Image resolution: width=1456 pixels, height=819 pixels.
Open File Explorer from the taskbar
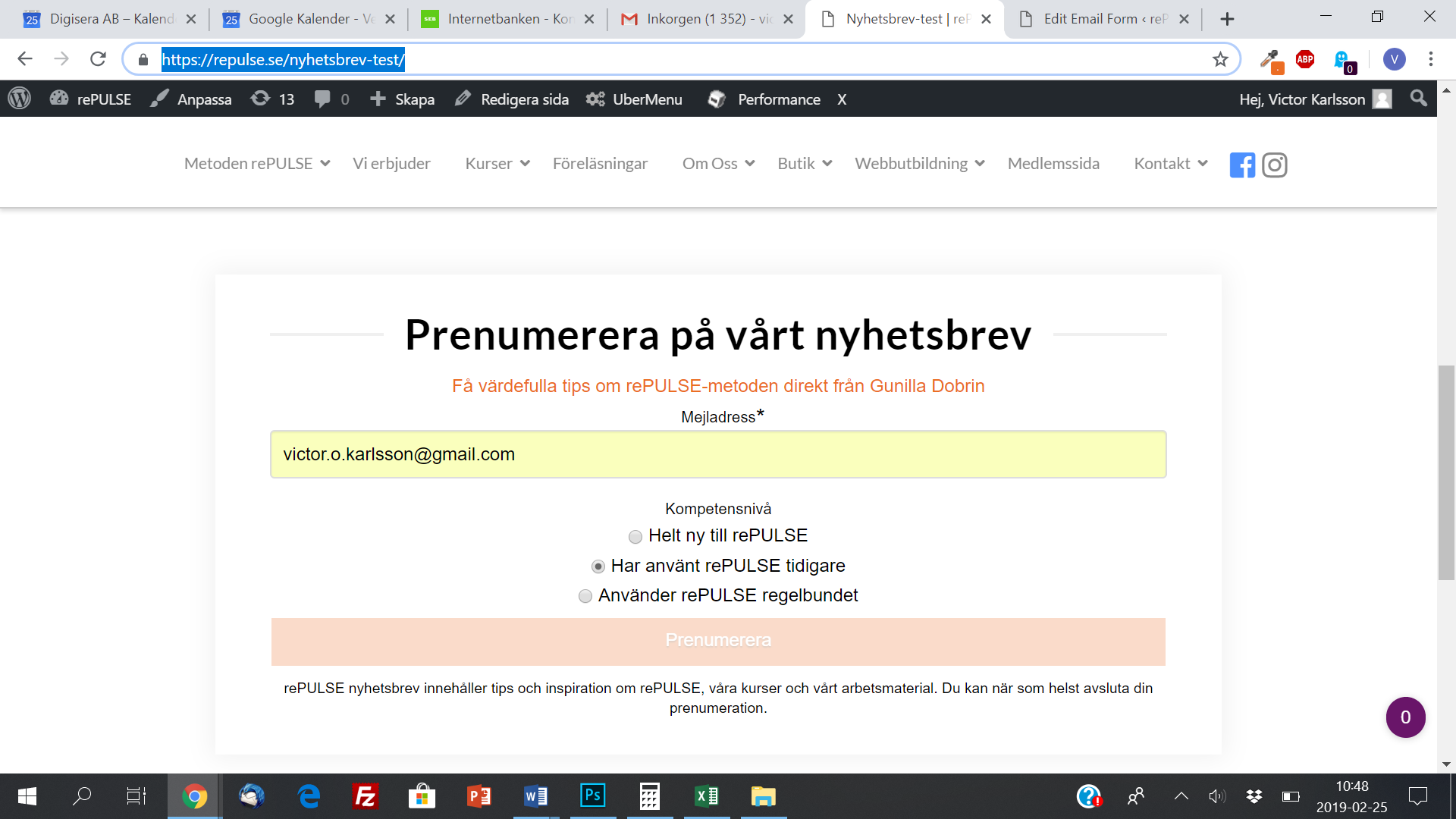pyautogui.click(x=764, y=796)
